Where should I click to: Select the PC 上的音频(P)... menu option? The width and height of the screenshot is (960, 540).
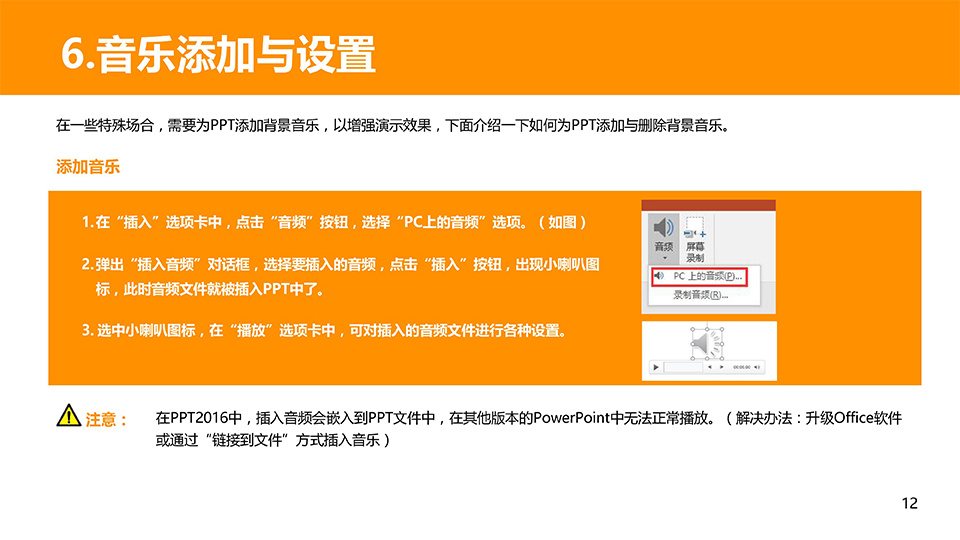coord(707,275)
